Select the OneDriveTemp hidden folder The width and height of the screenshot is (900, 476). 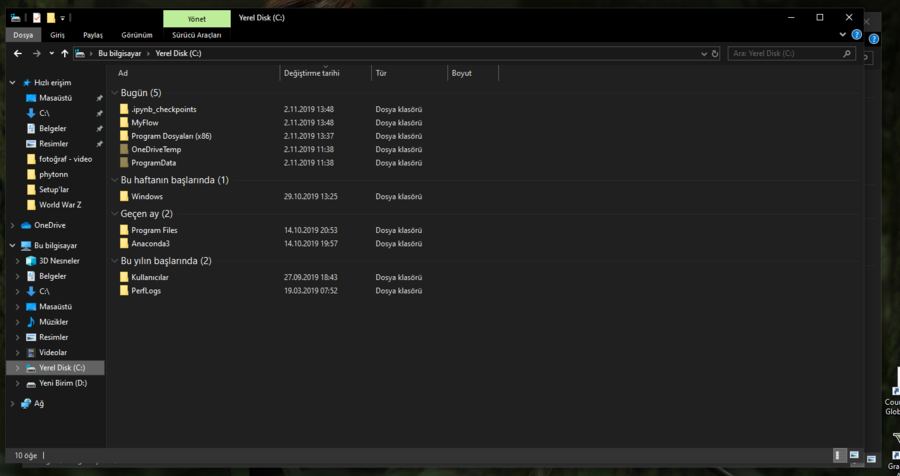pyautogui.click(x=156, y=149)
